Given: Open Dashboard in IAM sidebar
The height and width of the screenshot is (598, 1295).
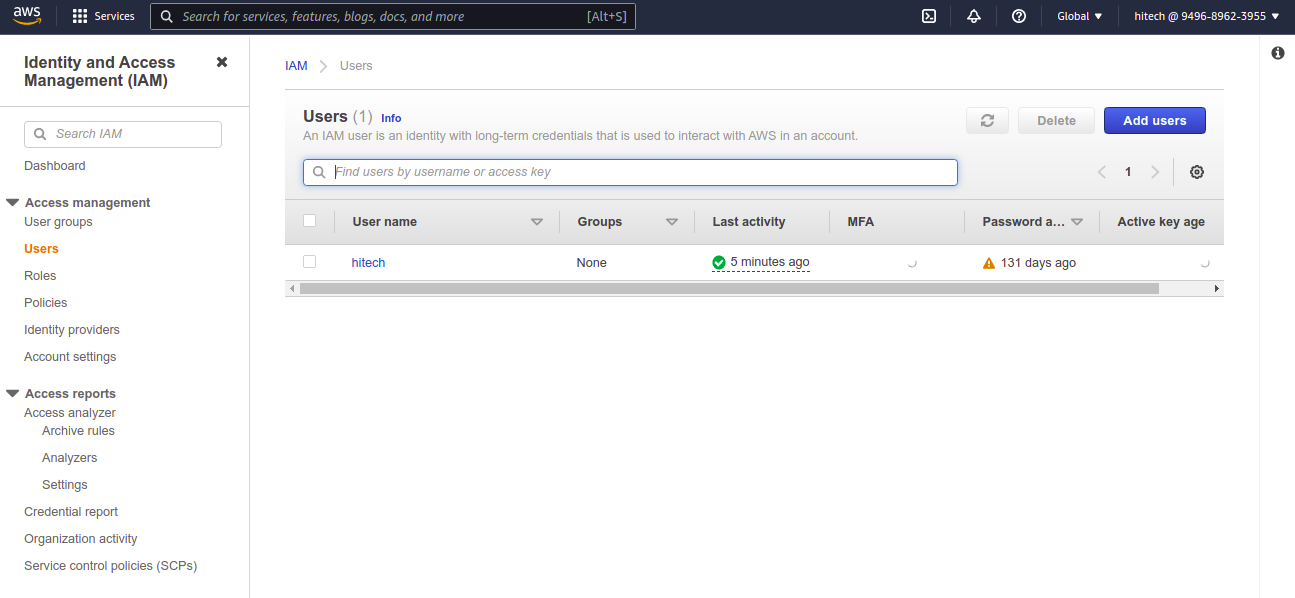Looking at the screenshot, I should point(55,166).
